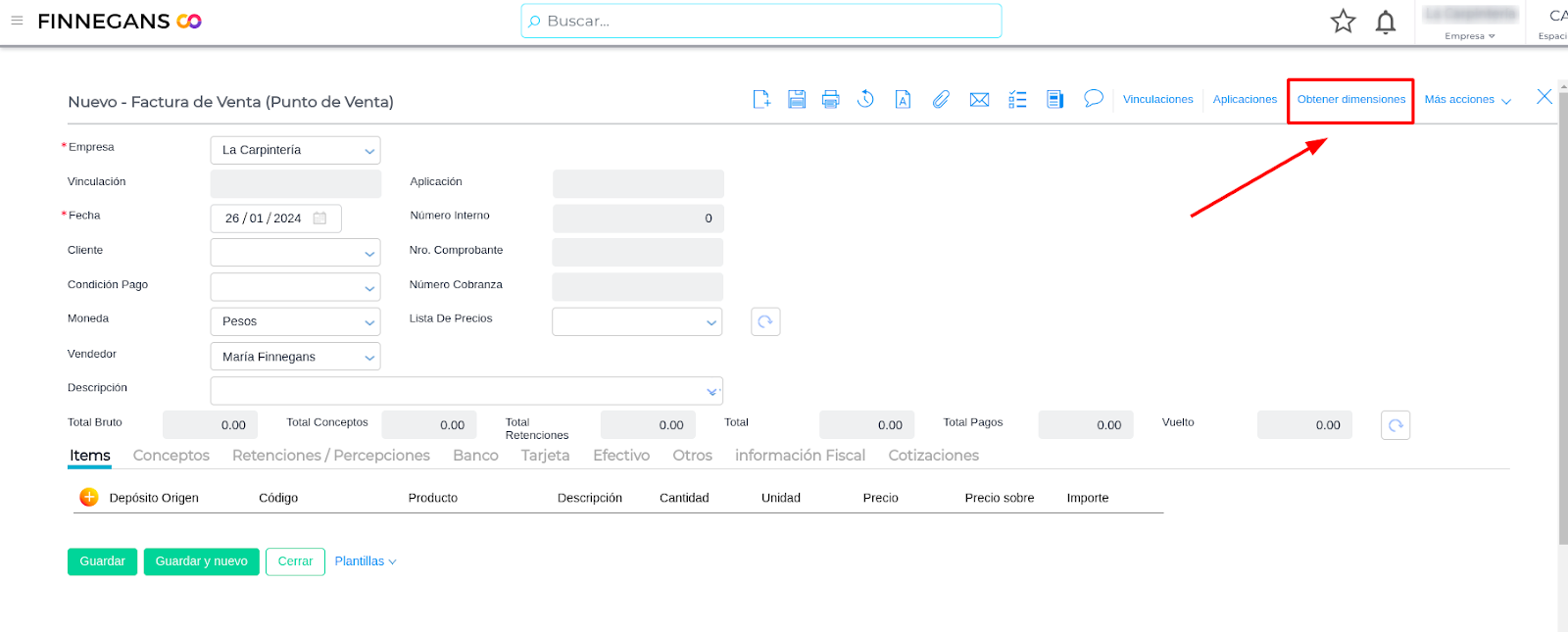Click the Guardar y nuevo button

coord(201,561)
